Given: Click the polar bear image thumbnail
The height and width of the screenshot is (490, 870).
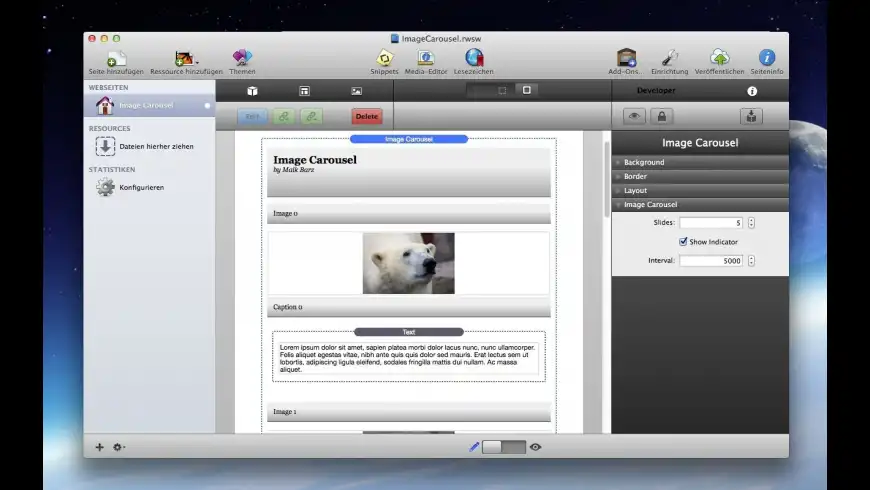Looking at the screenshot, I should (x=408, y=263).
